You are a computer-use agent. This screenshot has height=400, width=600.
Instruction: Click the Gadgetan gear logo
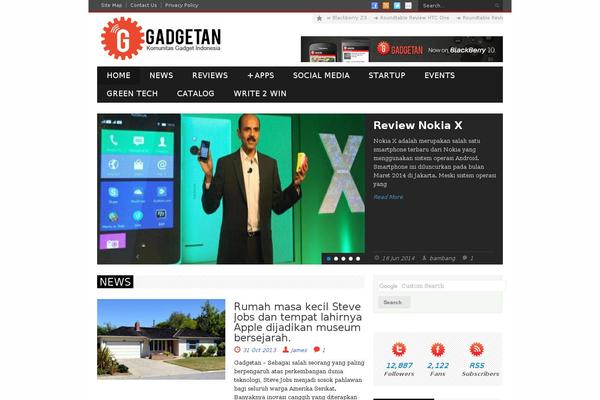click(x=122, y=38)
